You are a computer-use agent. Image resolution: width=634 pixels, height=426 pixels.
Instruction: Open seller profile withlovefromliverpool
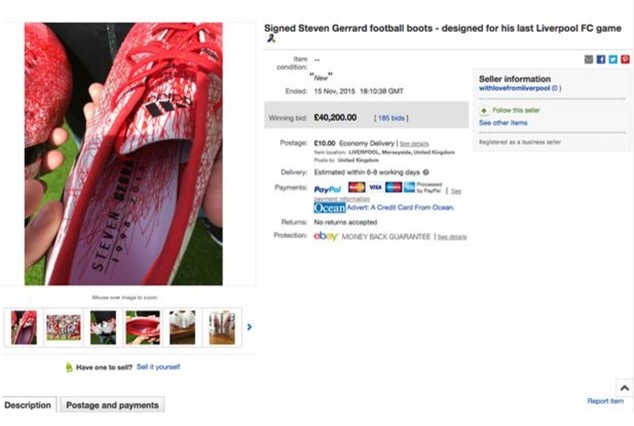point(514,88)
